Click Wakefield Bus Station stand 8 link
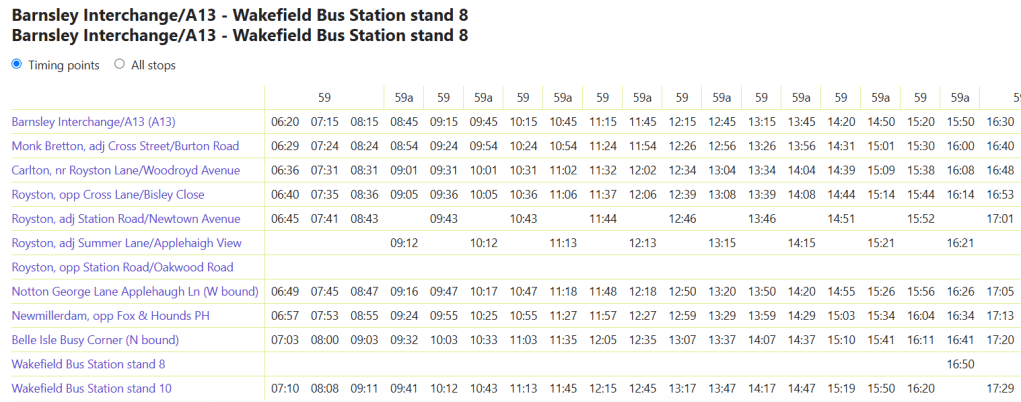This screenshot has width=1021, height=402. click(88, 364)
